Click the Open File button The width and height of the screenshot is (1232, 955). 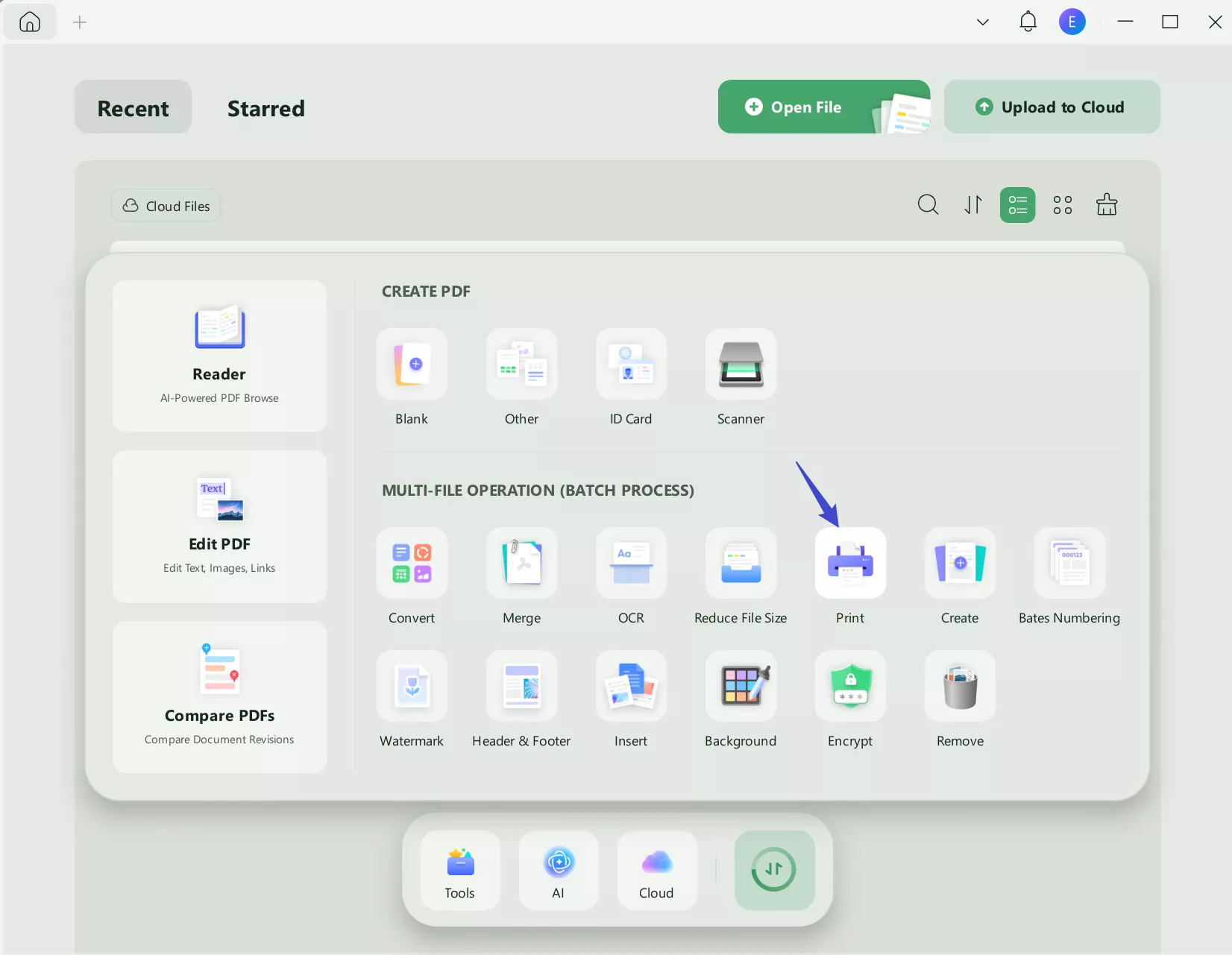(824, 107)
